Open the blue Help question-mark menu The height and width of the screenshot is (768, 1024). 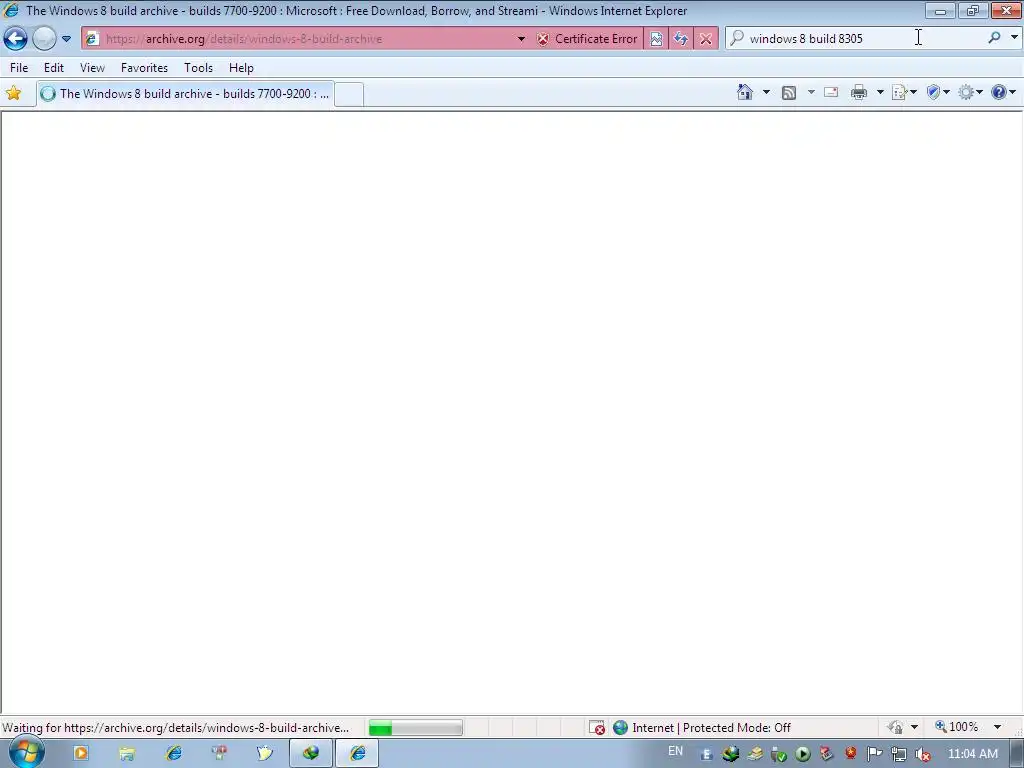1003,93
